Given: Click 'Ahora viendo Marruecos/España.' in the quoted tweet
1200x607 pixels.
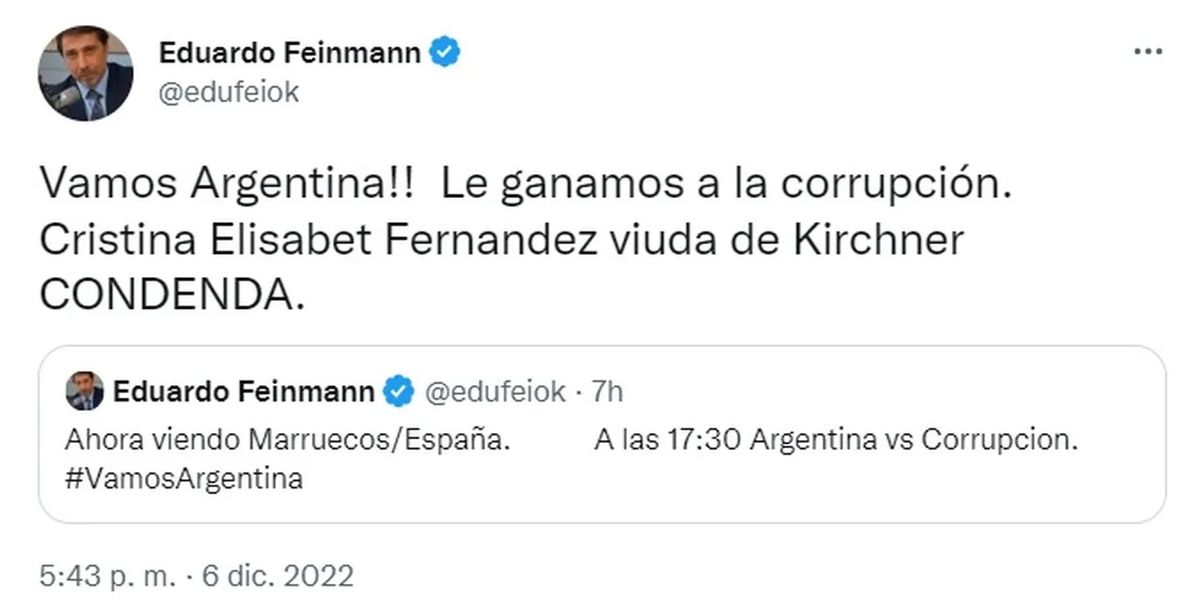Looking at the screenshot, I should pyautogui.click(x=287, y=441).
